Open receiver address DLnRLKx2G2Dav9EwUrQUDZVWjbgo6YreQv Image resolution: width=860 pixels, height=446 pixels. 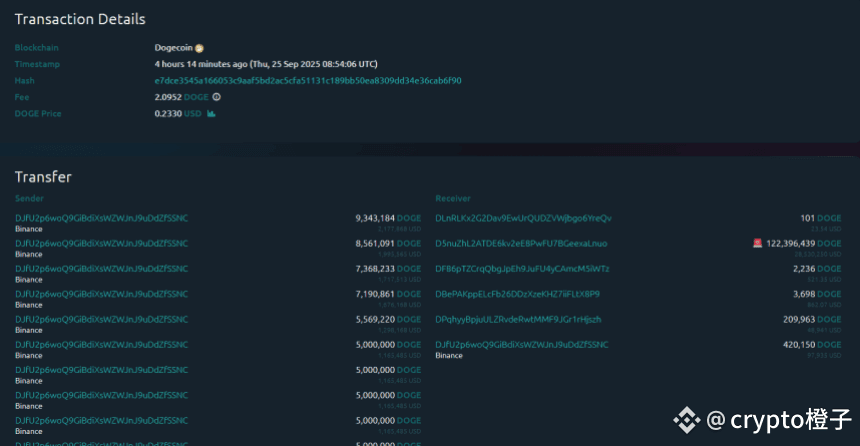pos(523,218)
